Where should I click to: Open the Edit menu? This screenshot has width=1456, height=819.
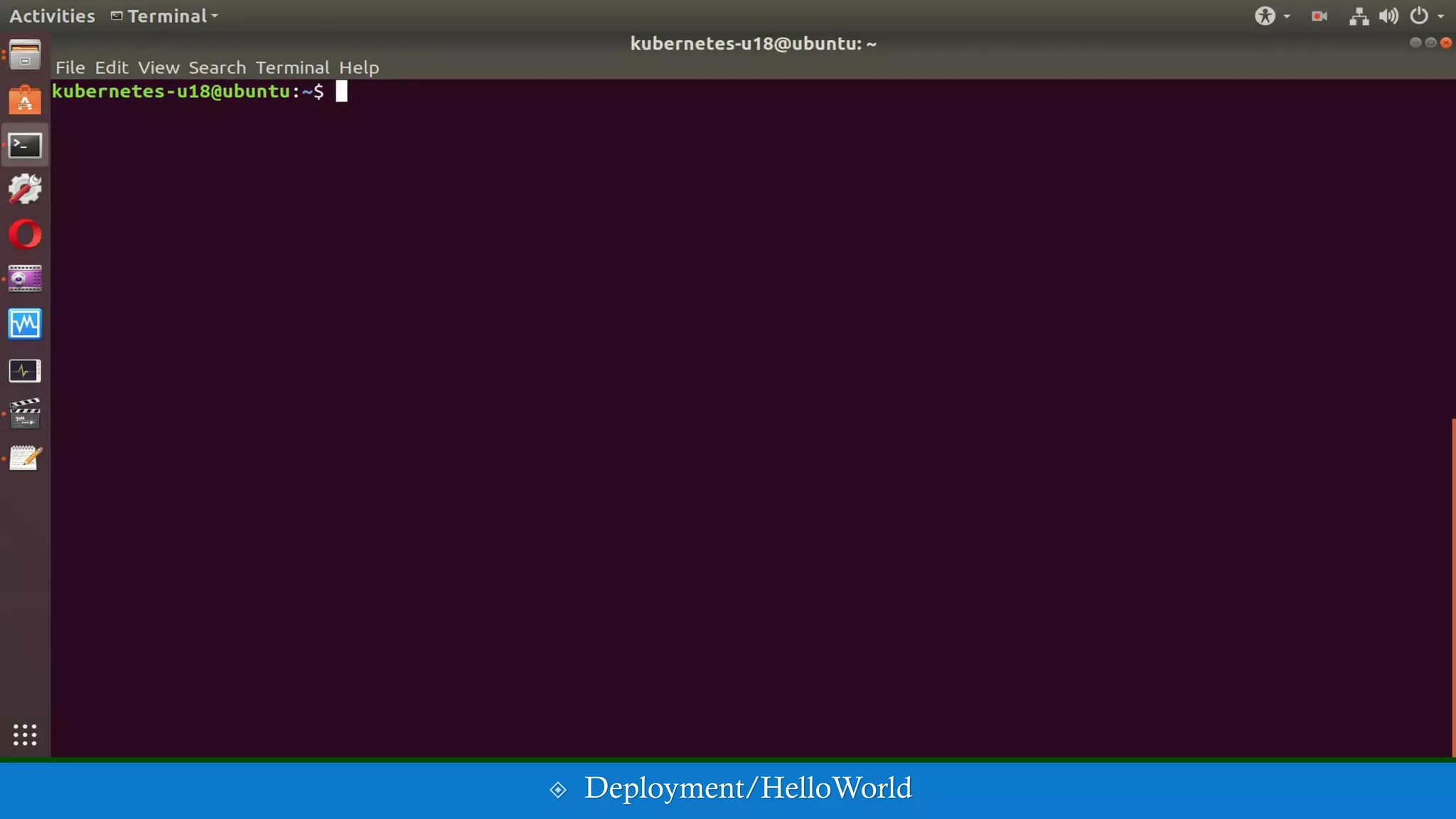tap(112, 68)
